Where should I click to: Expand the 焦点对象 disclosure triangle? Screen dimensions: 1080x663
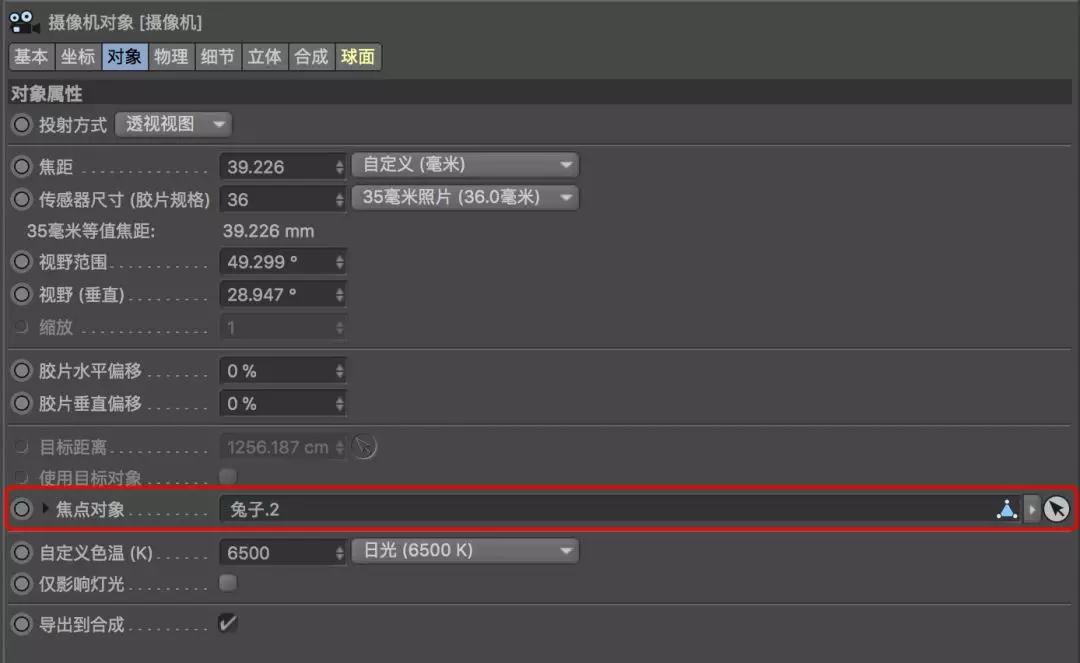[x=45, y=509]
